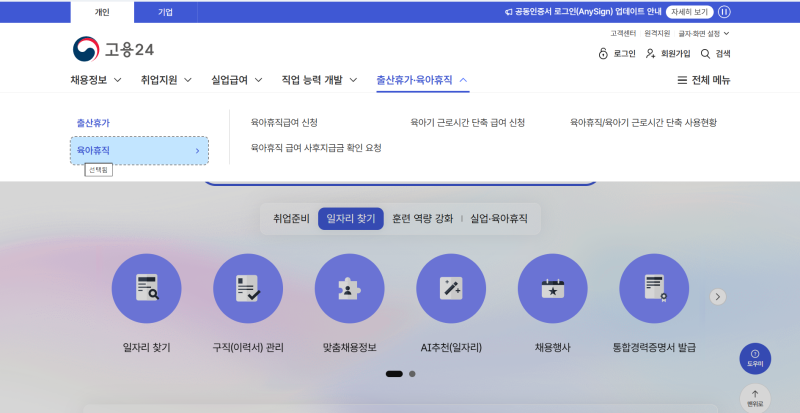The height and width of the screenshot is (413, 800).
Task: Open the 원격지원 link
Action: click(657, 34)
